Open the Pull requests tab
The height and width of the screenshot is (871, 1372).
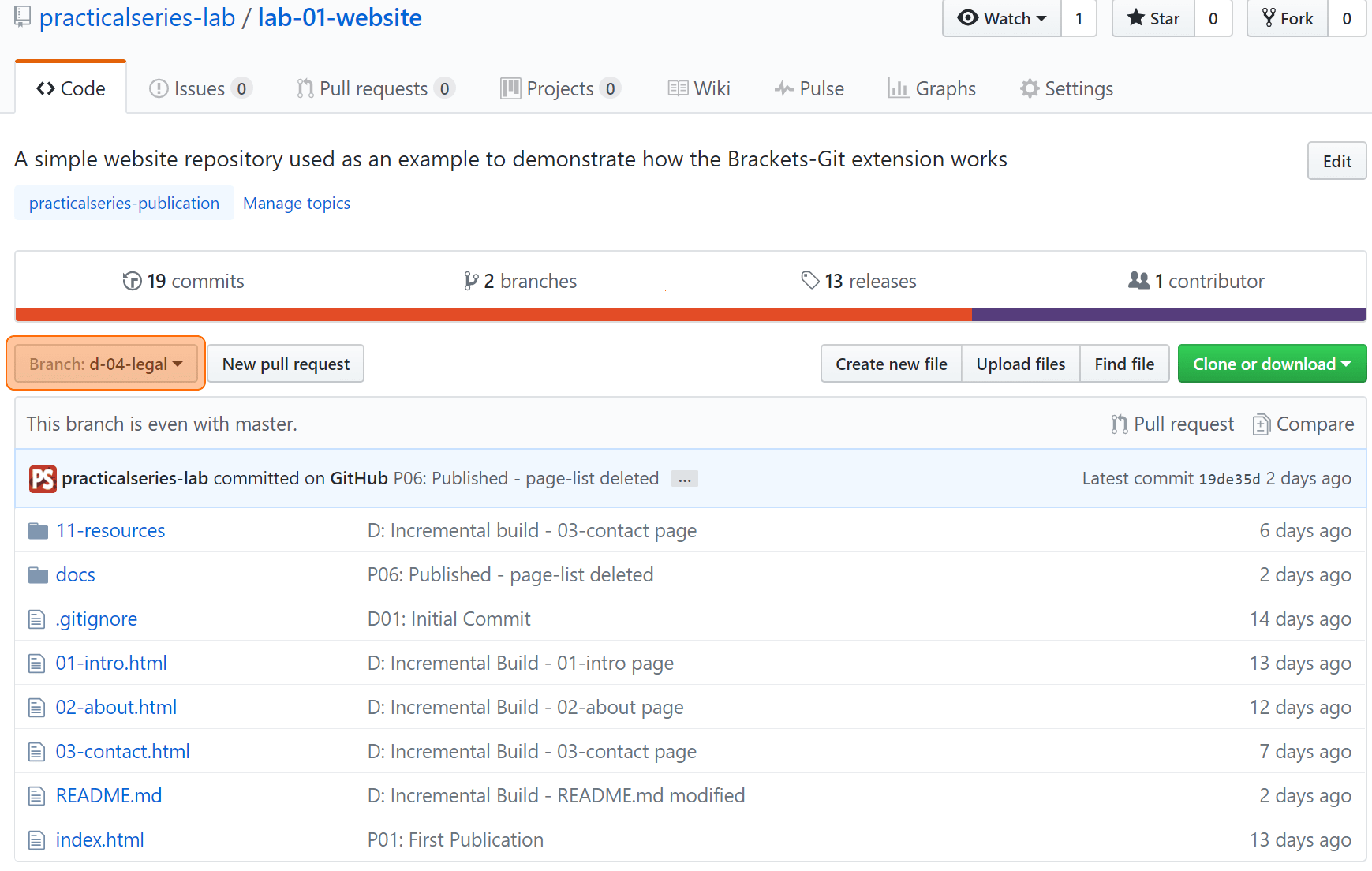[376, 88]
